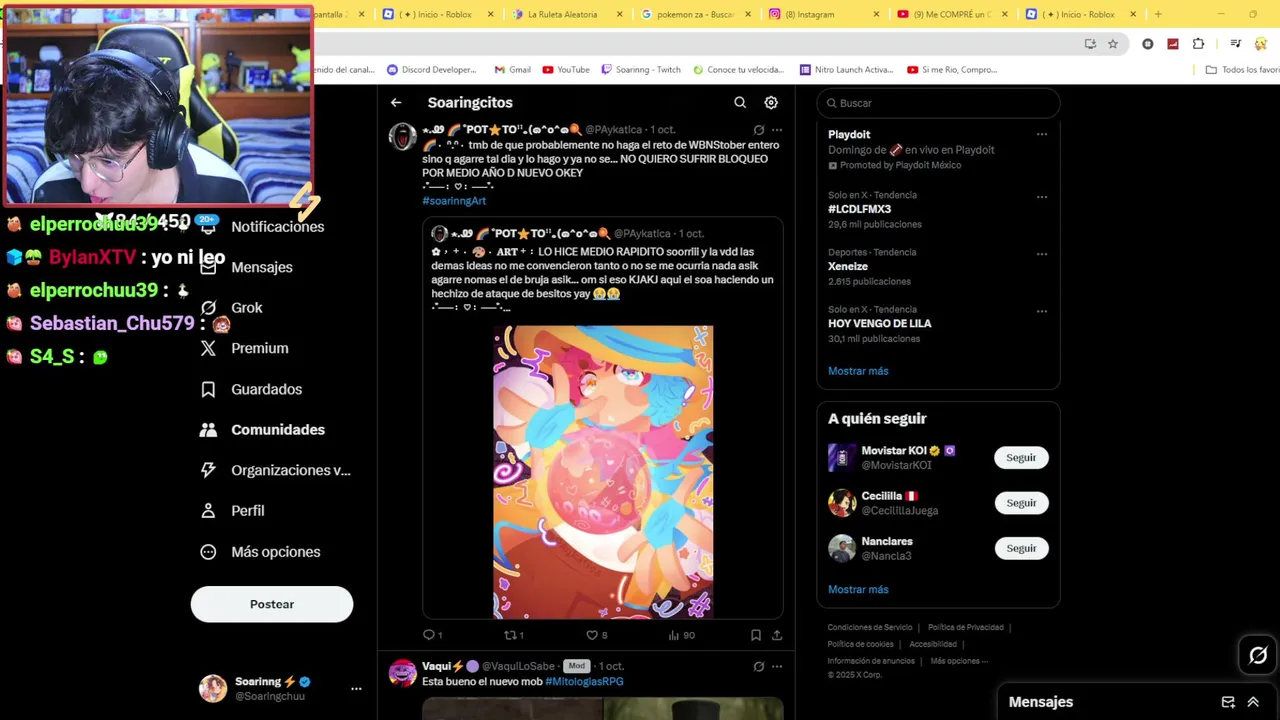The width and height of the screenshot is (1280, 720).
Task: View analytics showing 90 views
Action: (x=681, y=635)
